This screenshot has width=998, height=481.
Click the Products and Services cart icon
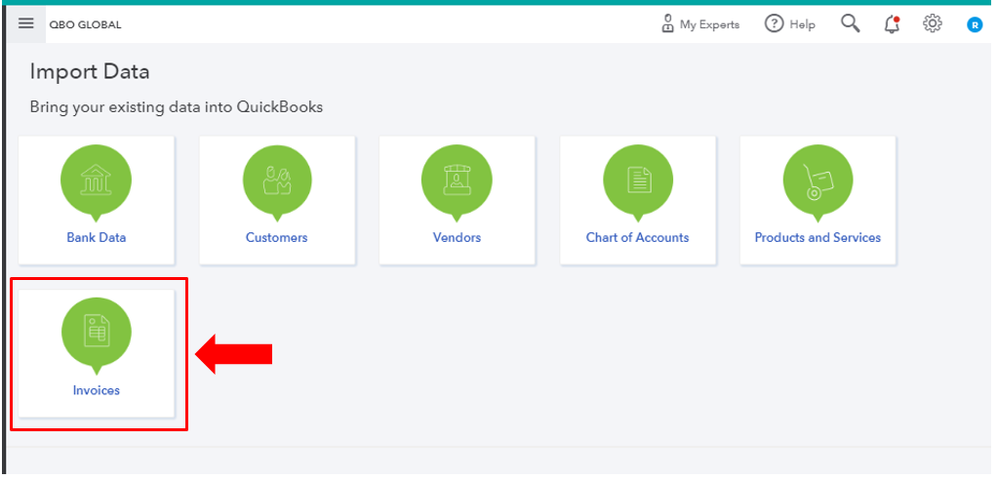tap(818, 181)
